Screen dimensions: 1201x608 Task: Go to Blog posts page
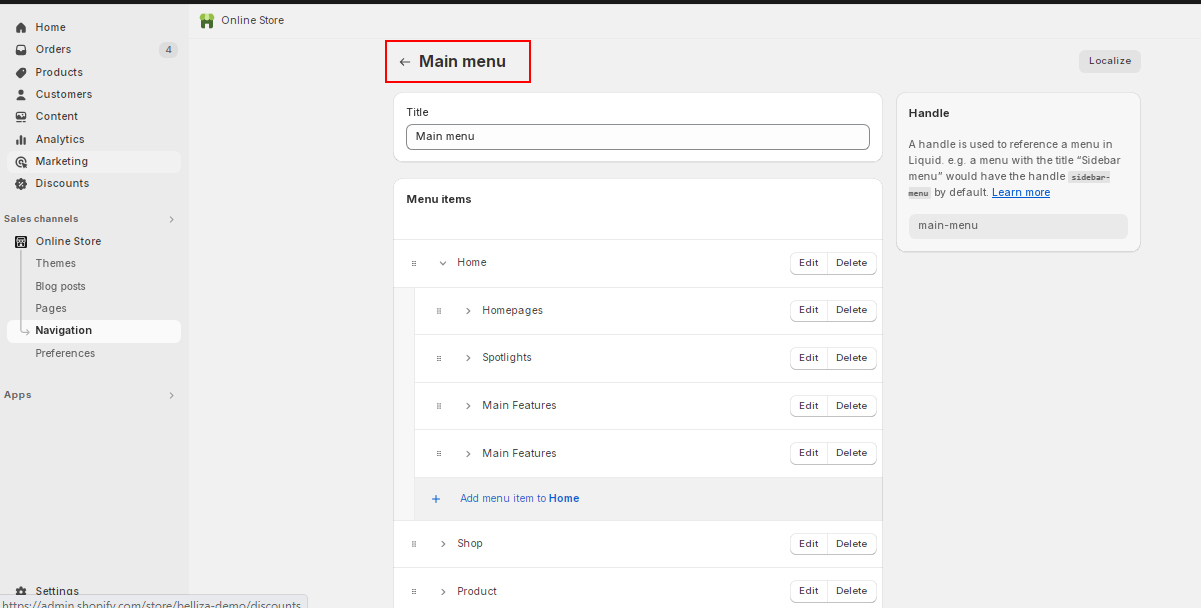pos(61,286)
